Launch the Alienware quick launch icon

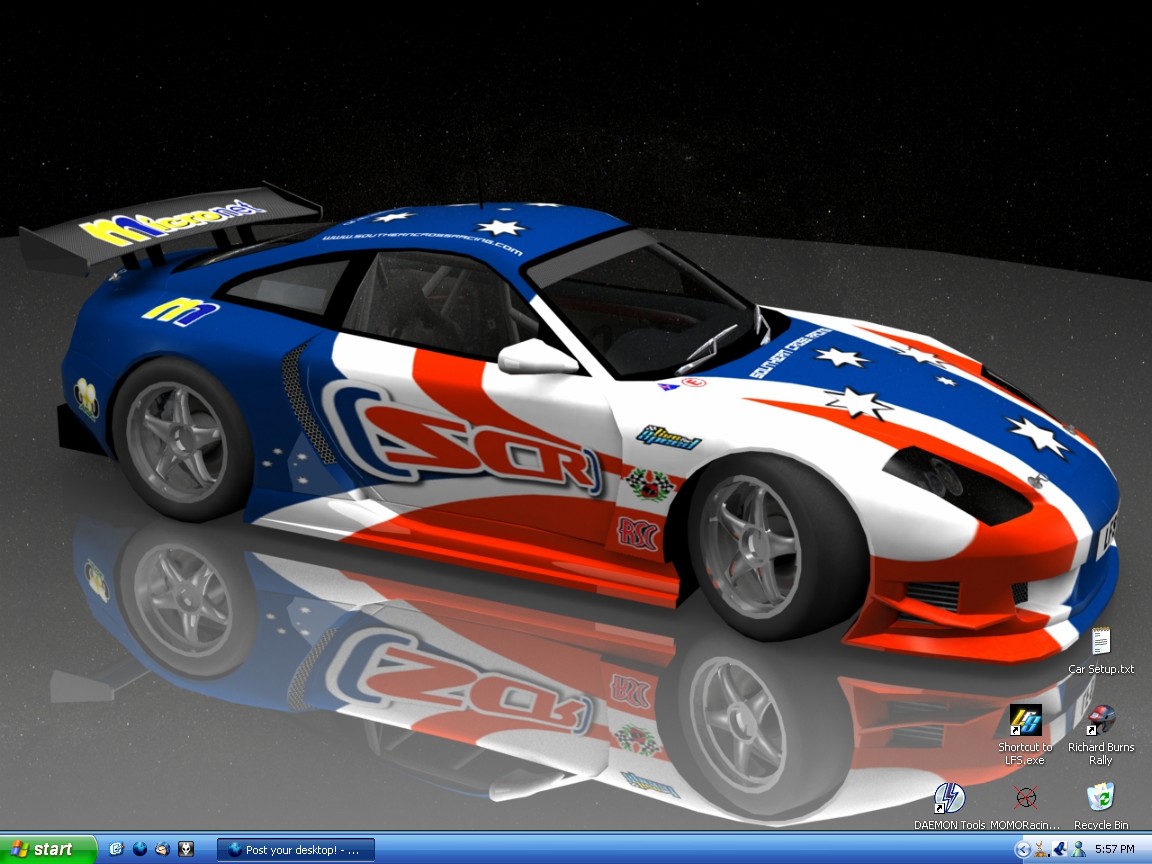tap(187, 849)
